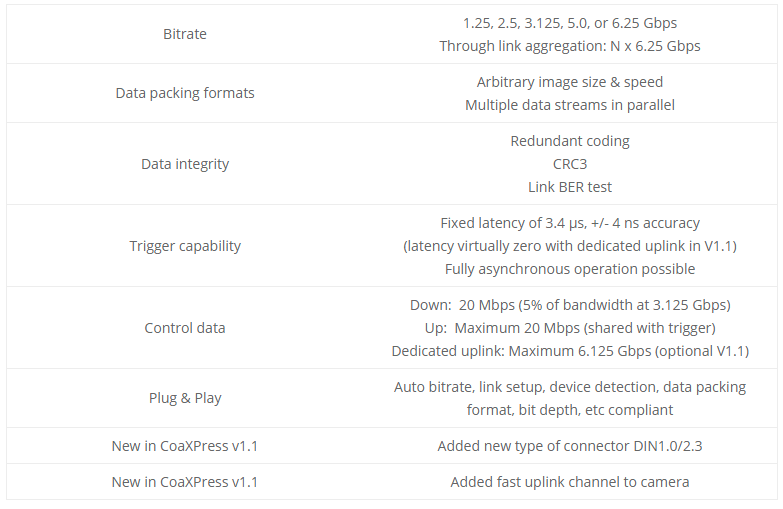Select the Plug & Play label
The height and width of the screenshot is (509, 783).
pos(185,398)
